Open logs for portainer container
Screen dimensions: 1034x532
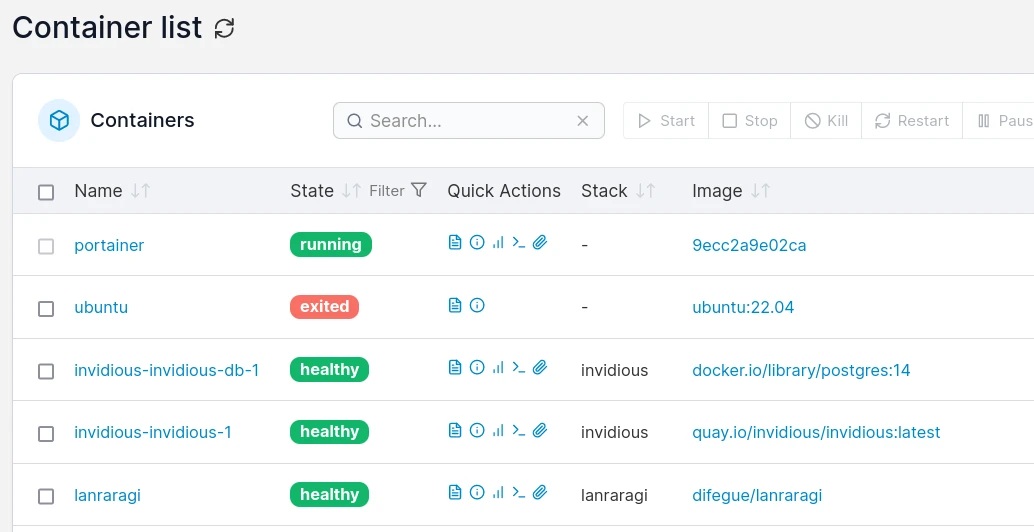(455, 242)
